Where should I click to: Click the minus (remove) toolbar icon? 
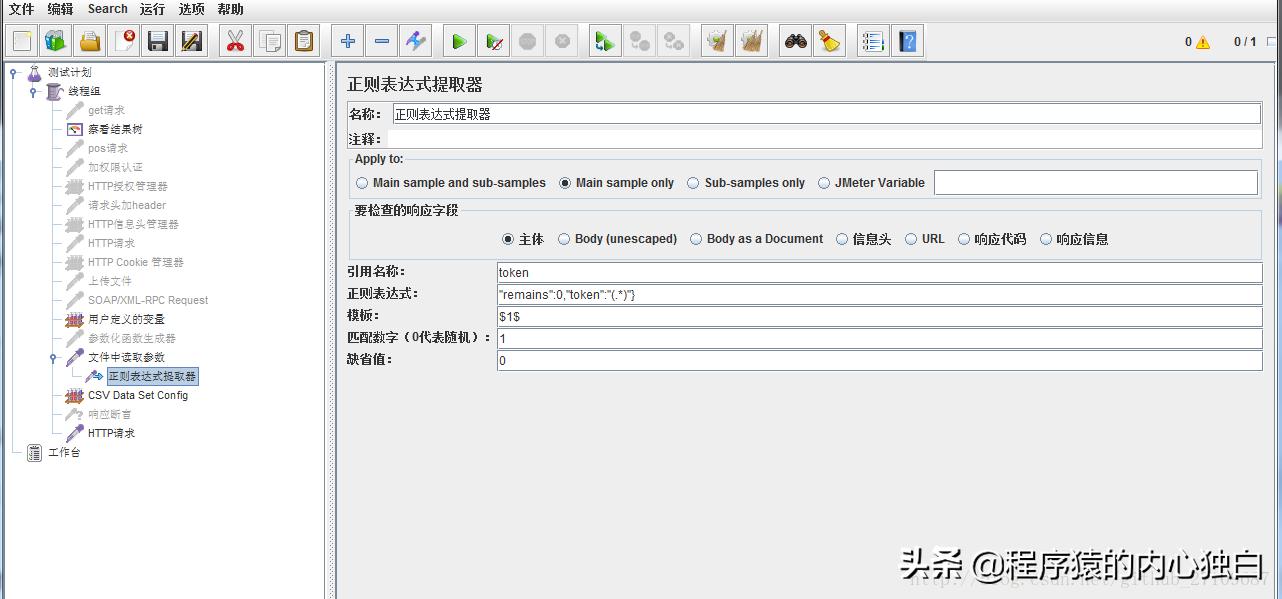pos(381,41)
